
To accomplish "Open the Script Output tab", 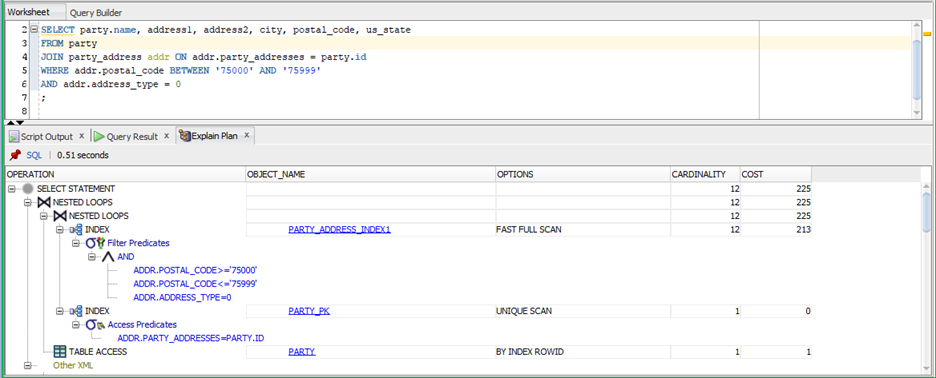I will (47, 136).
